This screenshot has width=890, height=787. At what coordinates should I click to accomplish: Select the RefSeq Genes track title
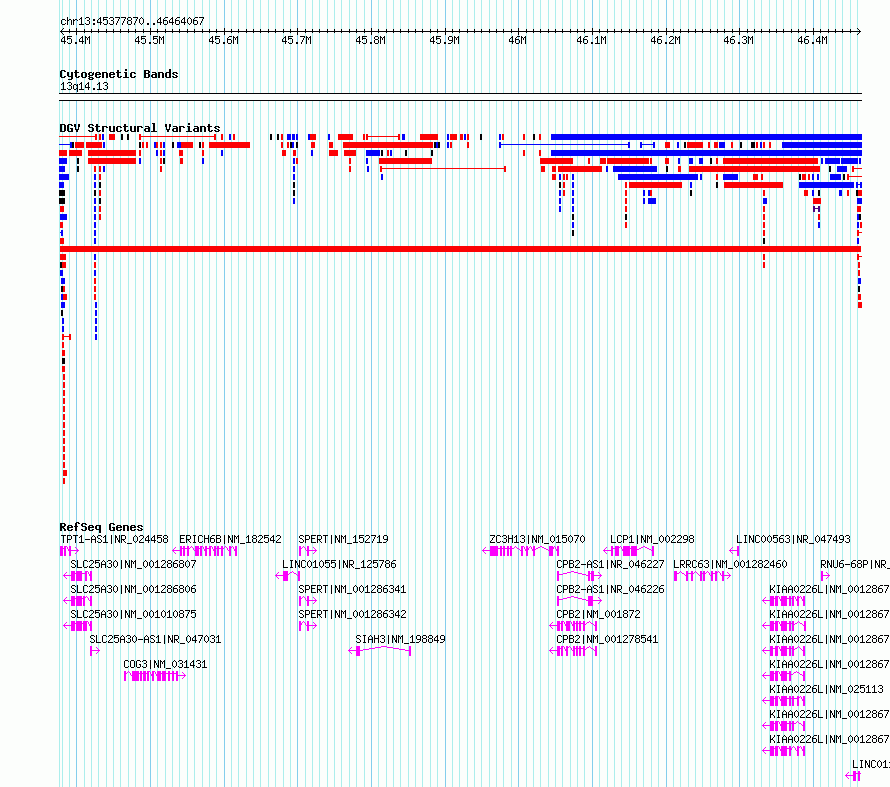click(x=101, y=527)
